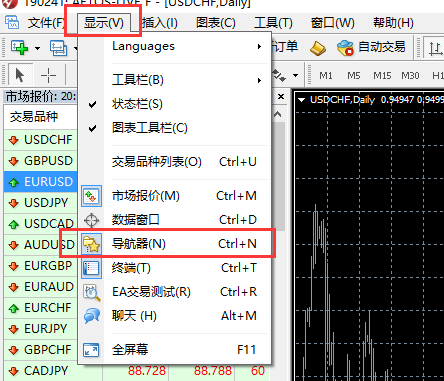Open the 图表(C) menu
Screen dimensions: 444x381
coord(216,23)
